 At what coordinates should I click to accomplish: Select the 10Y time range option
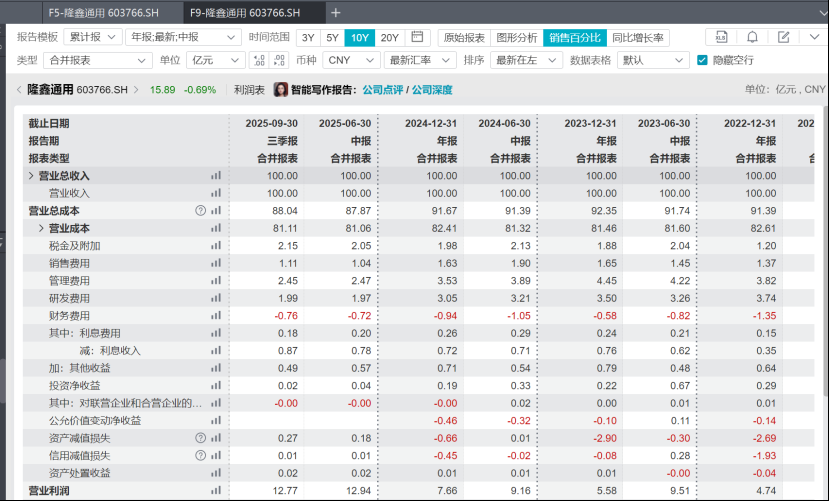tap(359, 38)
